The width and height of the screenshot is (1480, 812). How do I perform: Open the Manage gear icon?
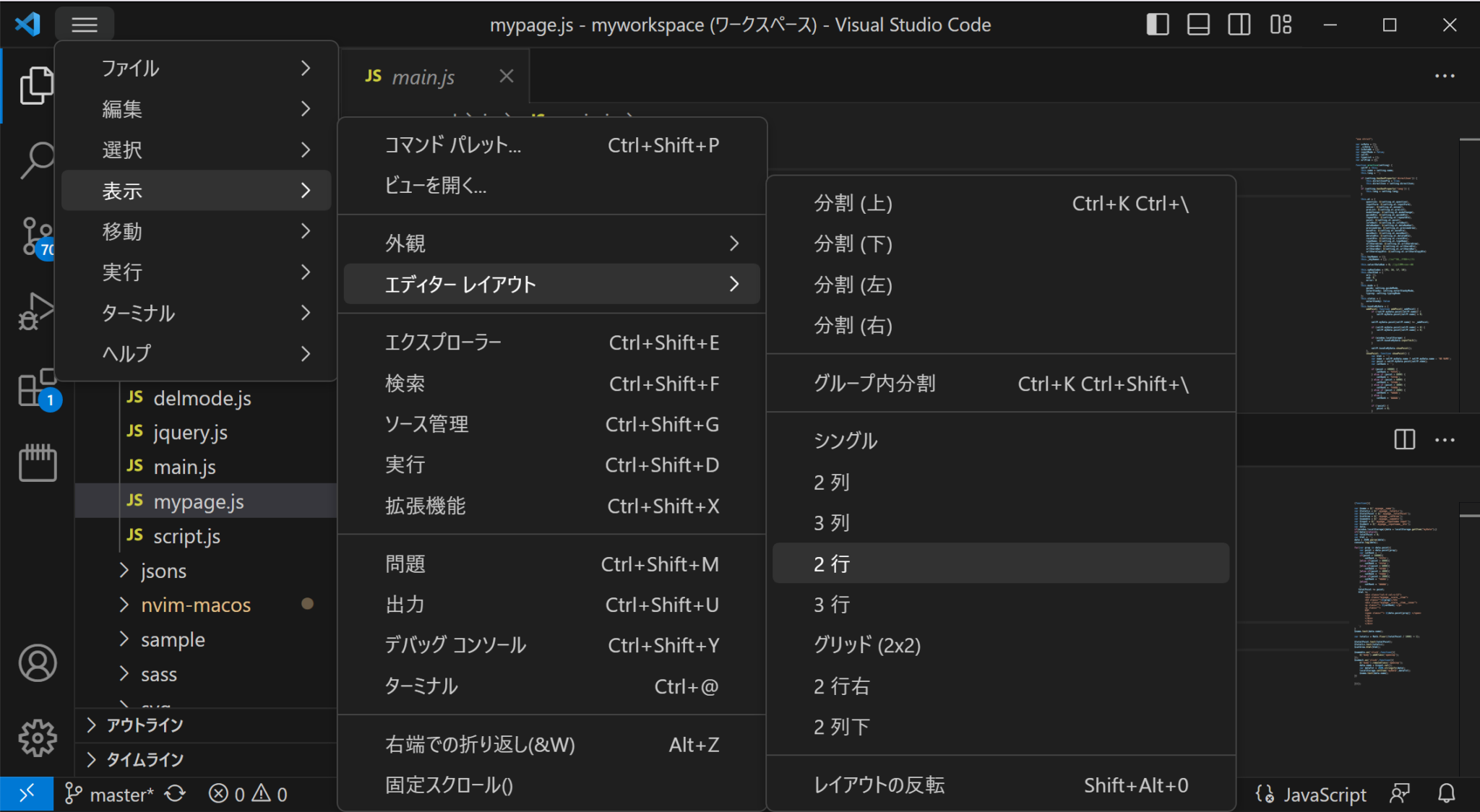[x=38, y=738]
